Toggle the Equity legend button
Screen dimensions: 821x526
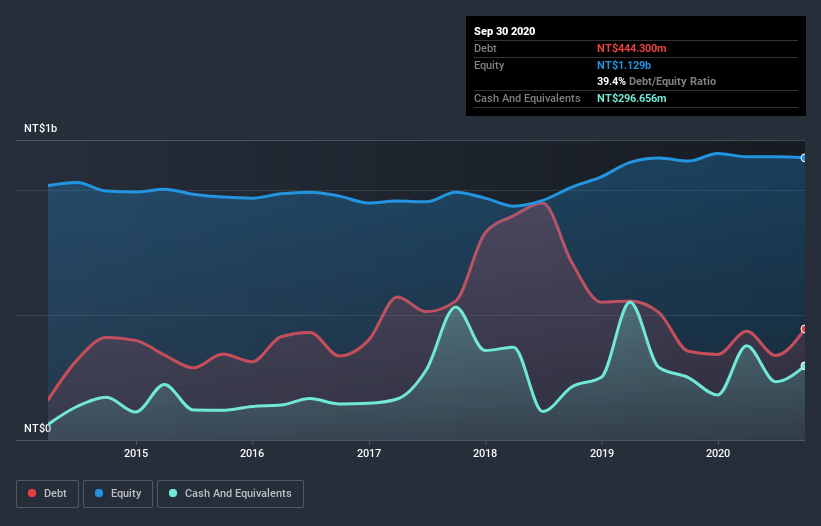pyautogui.click(x=118, y=494)
